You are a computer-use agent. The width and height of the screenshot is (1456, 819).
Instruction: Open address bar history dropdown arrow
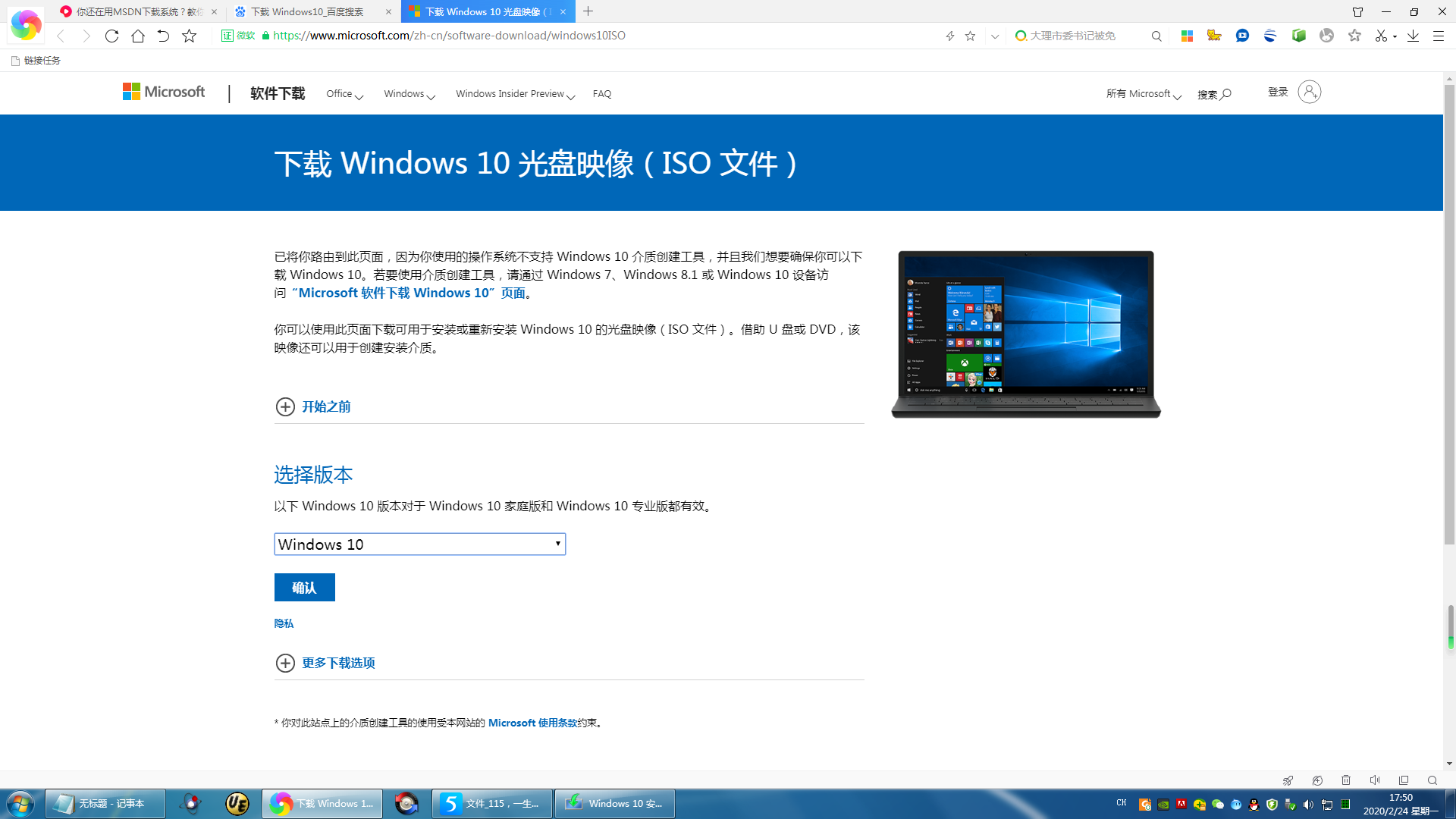click(995, 36)
